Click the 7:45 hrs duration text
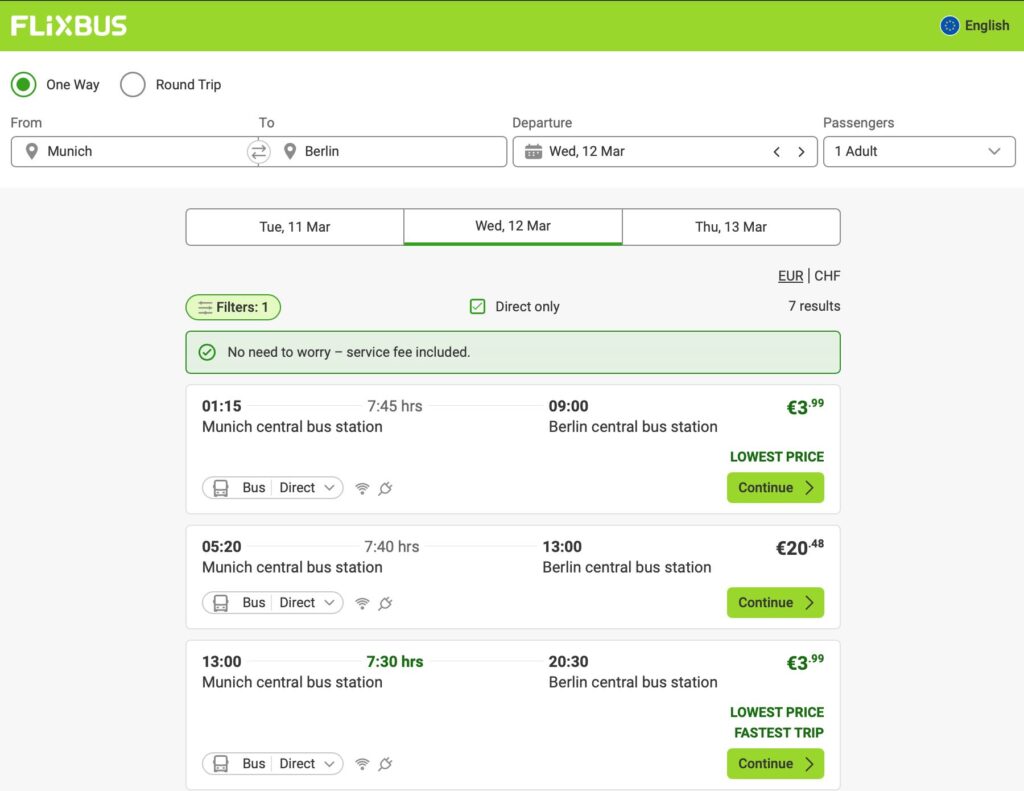 click(394, 406)
